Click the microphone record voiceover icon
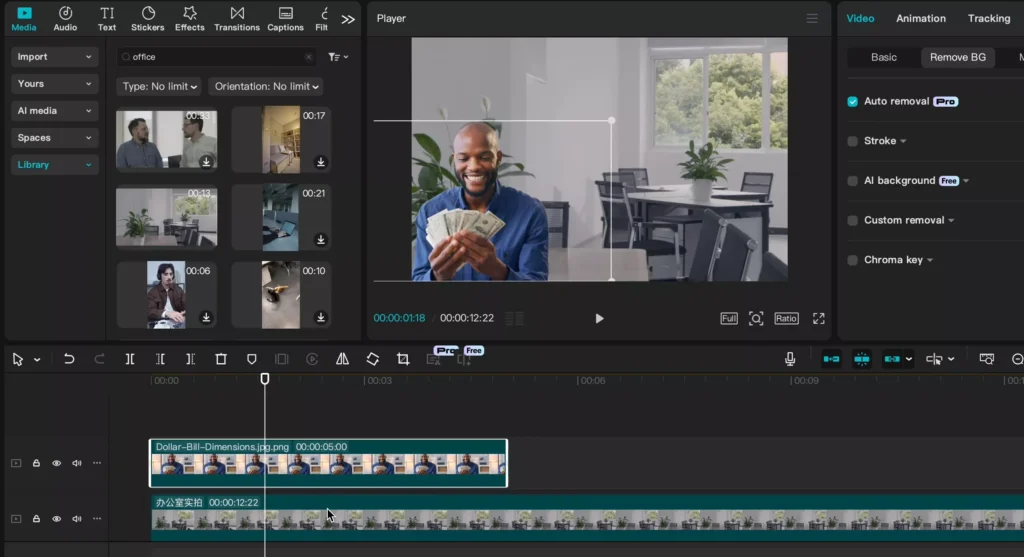This screenshot has height=557, width=1024. click(x=790, y=358)
